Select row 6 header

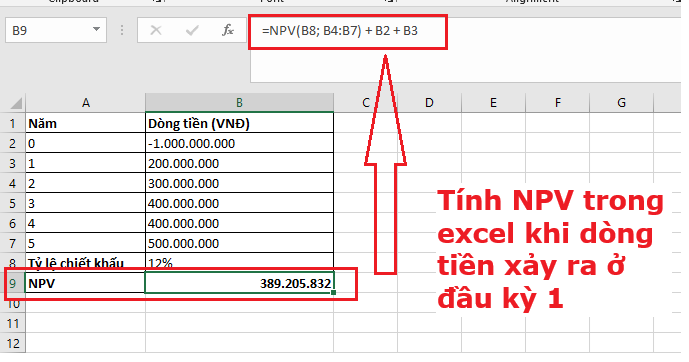(13, 223)
